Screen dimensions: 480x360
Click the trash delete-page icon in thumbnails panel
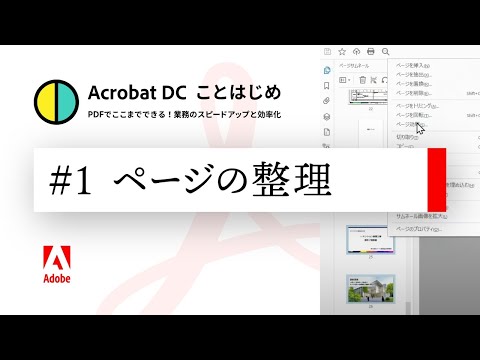[x=362, y=80]
